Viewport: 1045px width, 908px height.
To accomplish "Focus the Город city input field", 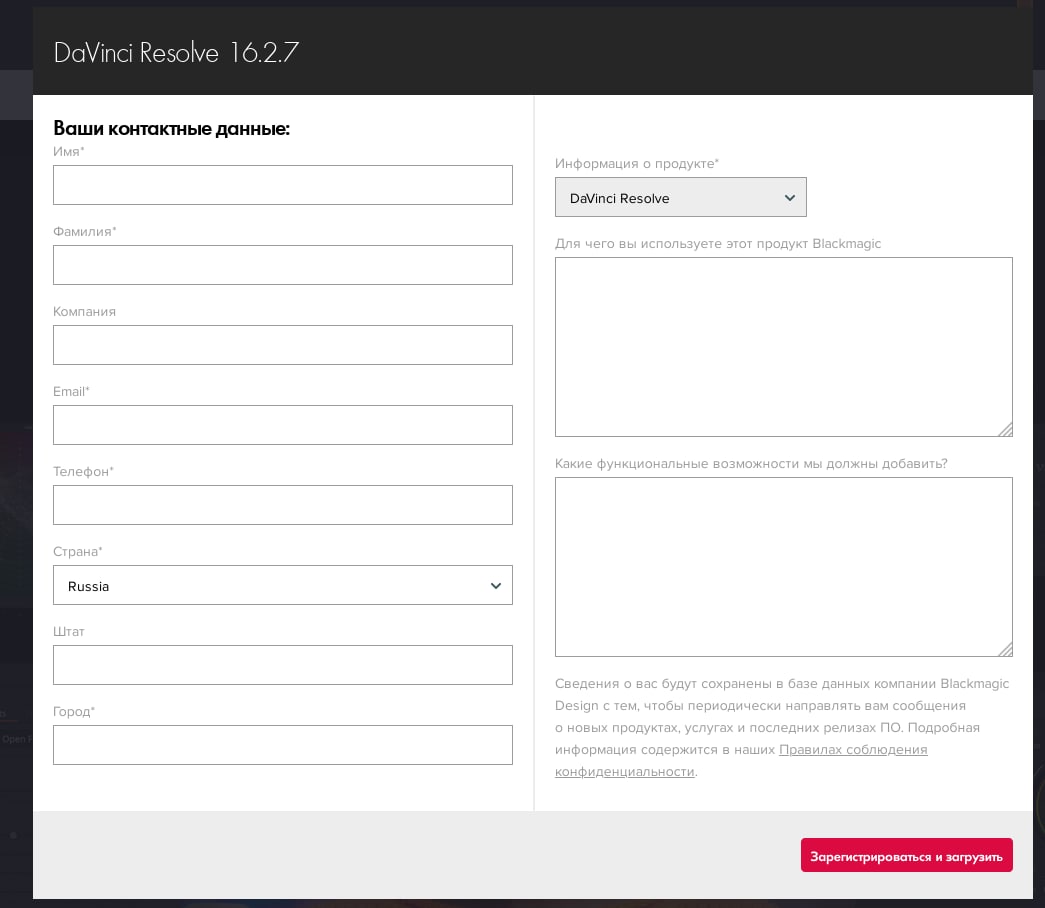I will (283, 745).
